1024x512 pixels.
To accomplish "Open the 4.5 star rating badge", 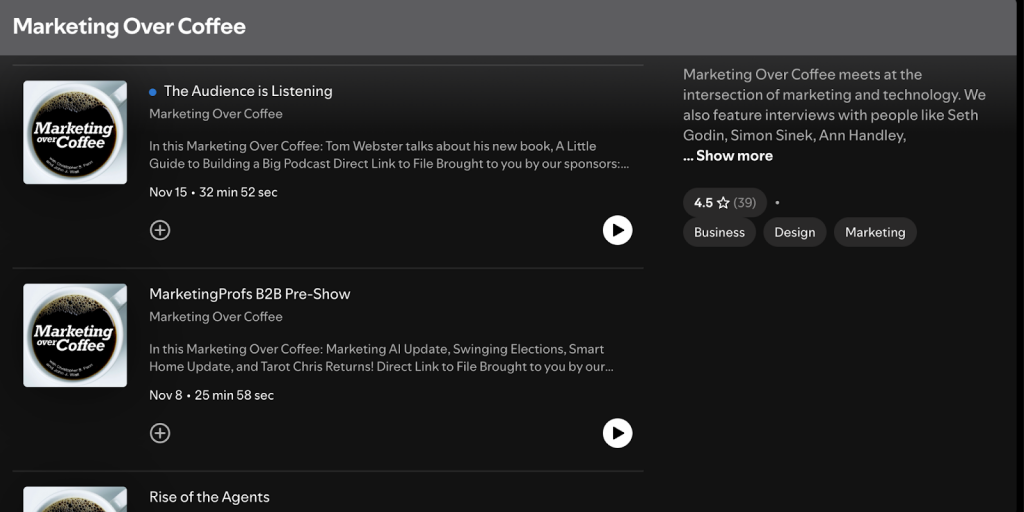I will [724, 203].
